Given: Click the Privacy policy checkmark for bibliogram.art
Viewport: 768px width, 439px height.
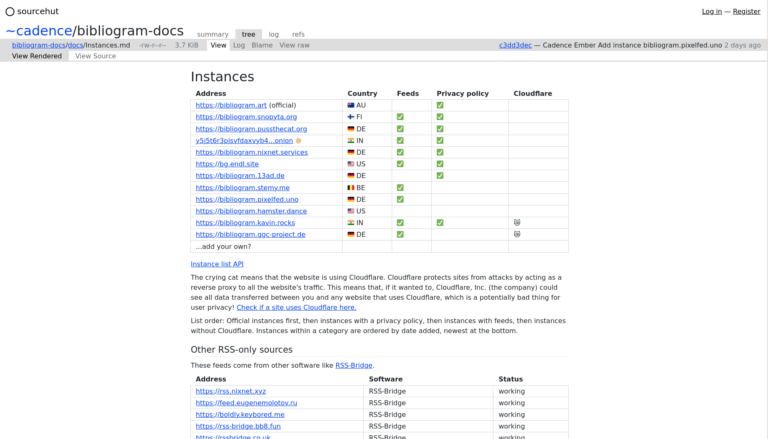Looking at the screenshot, I should (x=440, y=105).
